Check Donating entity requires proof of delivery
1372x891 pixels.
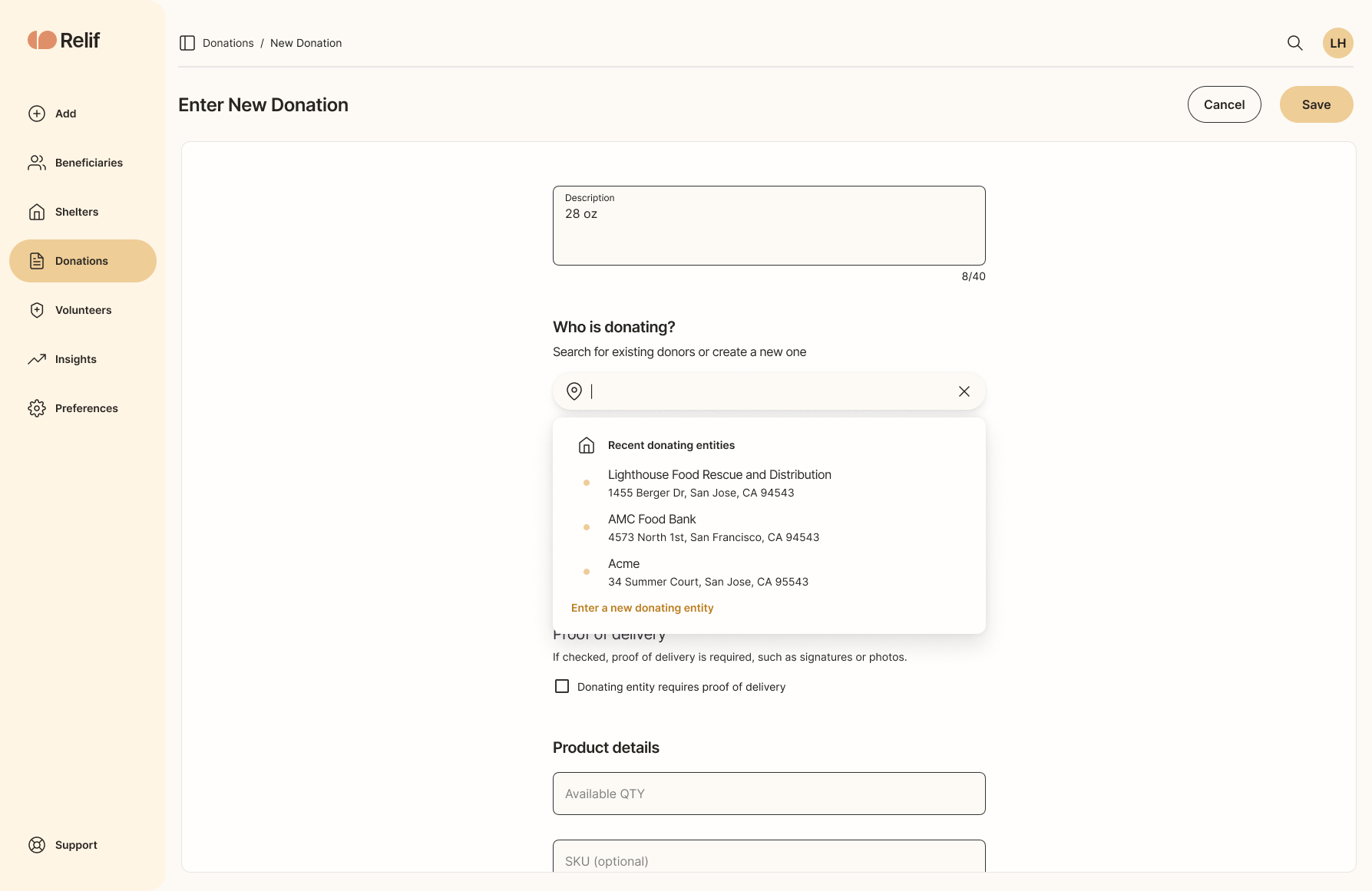click(562, 686)
